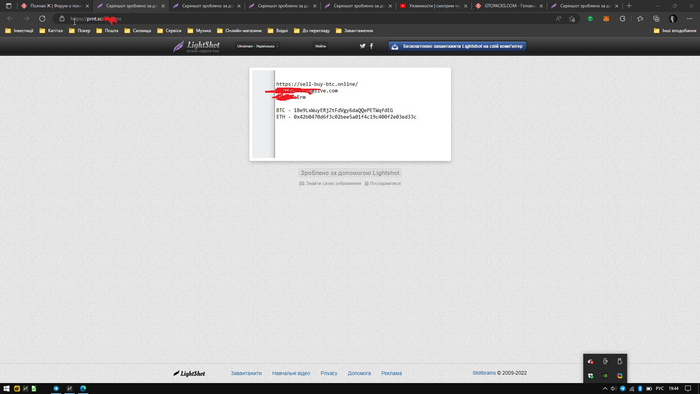Switch to the YouTube Уязвимости tab

point(434,6)
